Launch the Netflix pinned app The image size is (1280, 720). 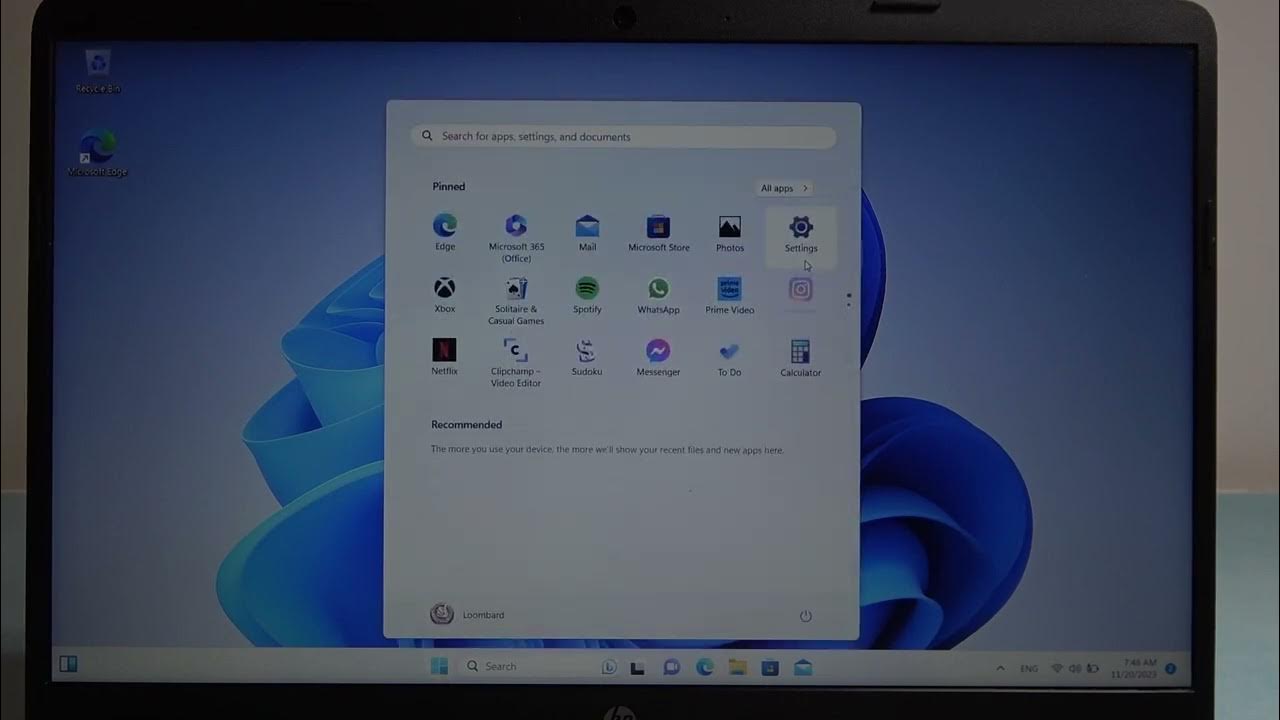[444, 355]
